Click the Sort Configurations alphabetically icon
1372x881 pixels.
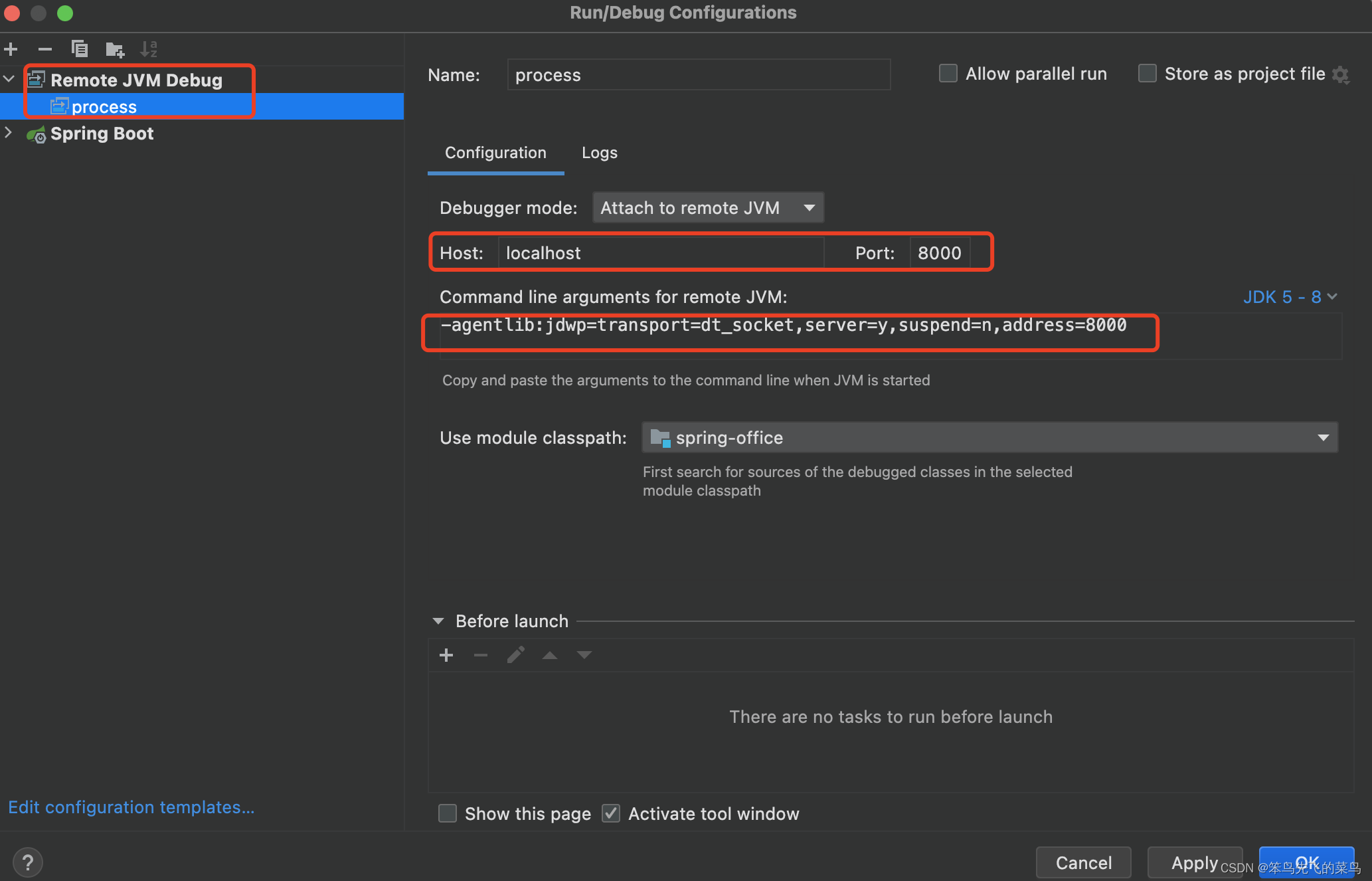[x=149, y=49]
